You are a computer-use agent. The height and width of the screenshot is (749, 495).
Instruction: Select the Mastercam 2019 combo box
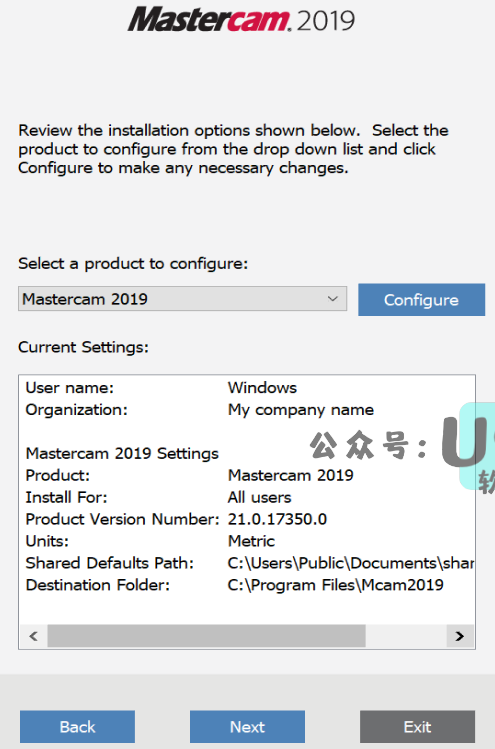[183, 299]
